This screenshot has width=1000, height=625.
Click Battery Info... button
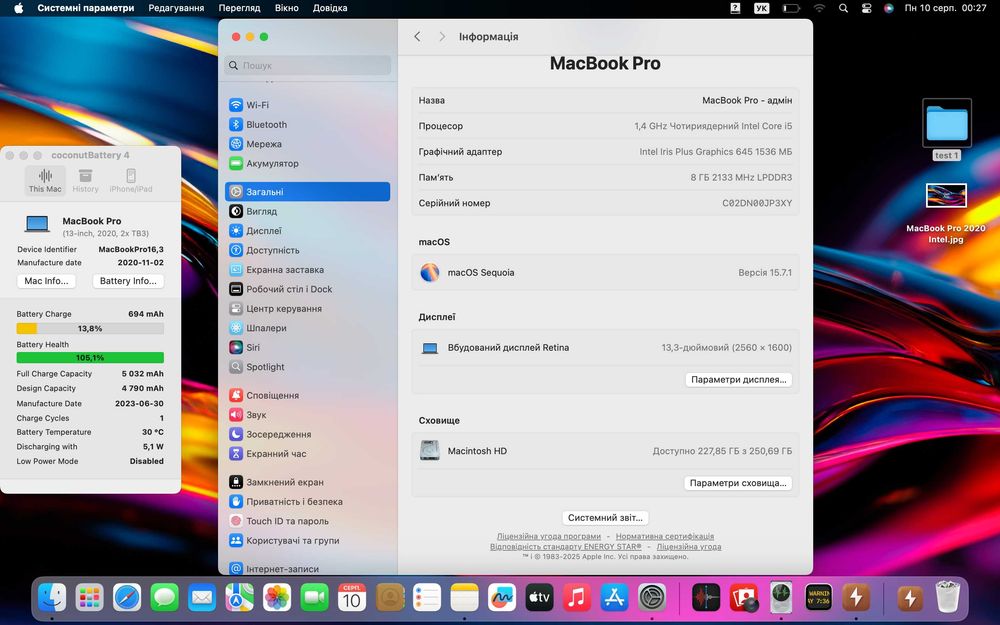click(128, 281)
